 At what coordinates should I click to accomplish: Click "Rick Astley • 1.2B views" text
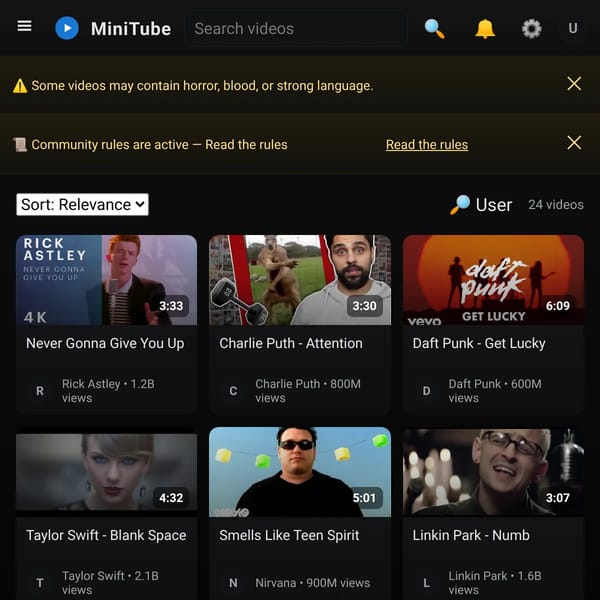pyautogui.click(x=108, y=391)
